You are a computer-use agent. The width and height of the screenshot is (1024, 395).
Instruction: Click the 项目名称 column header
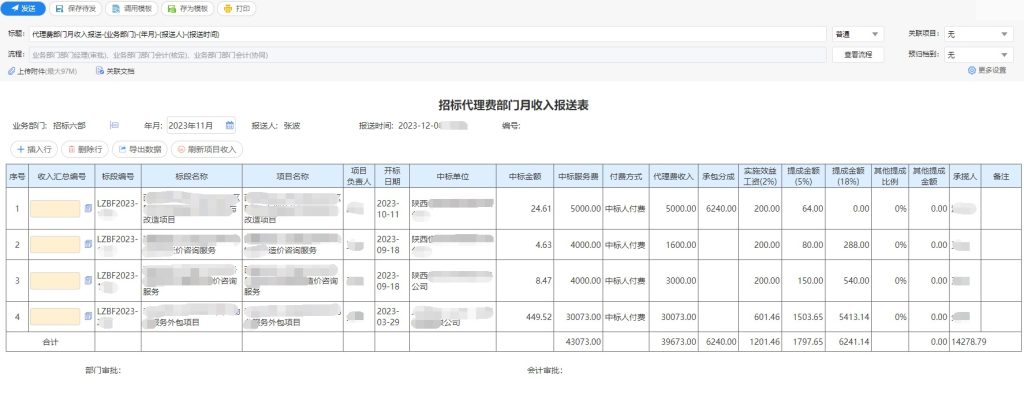coord(293,176)
